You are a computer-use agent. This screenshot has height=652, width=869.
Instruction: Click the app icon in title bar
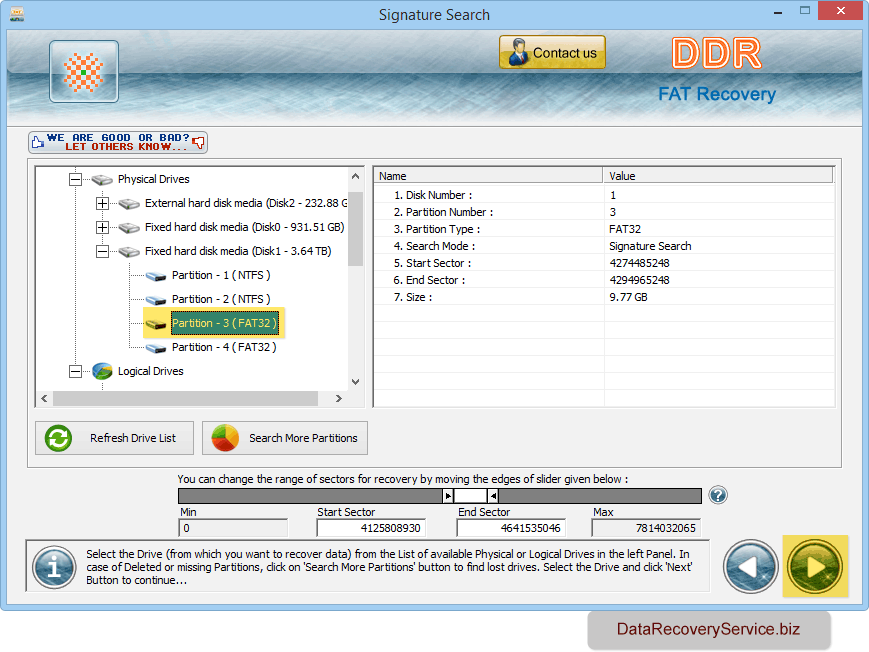pos(17,14)
